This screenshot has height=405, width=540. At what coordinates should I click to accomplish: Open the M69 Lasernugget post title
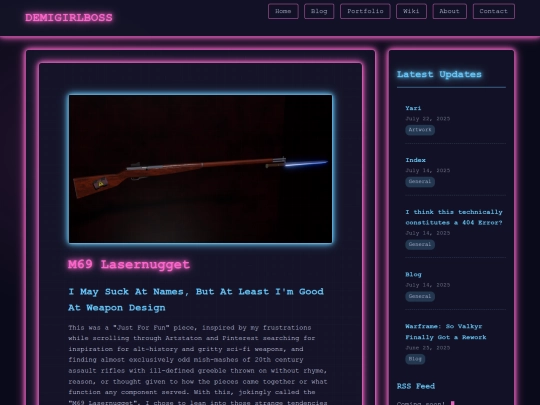(x=129, y=264)
